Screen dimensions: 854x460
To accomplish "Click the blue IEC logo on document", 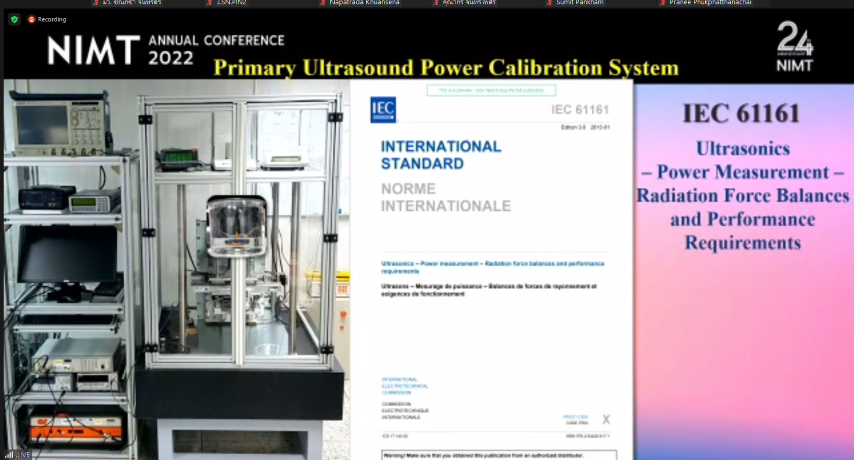I will click(x=383, y=109).
